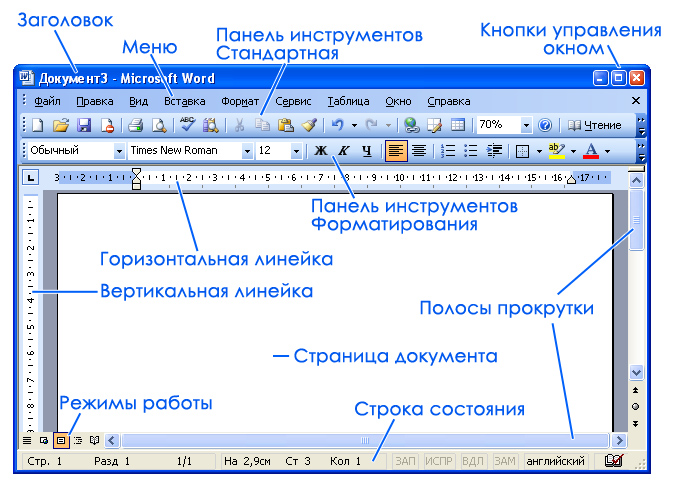677x486 pixels.
Task: Open highlight color dropdown arrow
Action: [573, 151]
